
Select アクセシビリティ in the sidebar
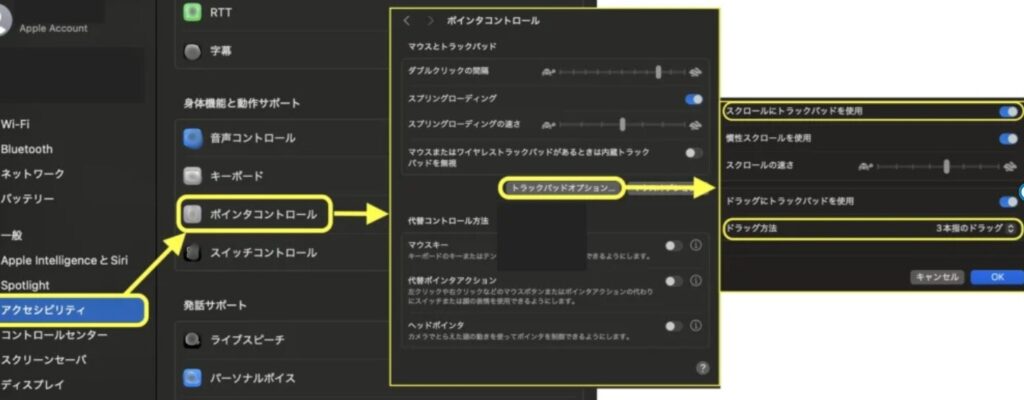[x=70, y=310]
